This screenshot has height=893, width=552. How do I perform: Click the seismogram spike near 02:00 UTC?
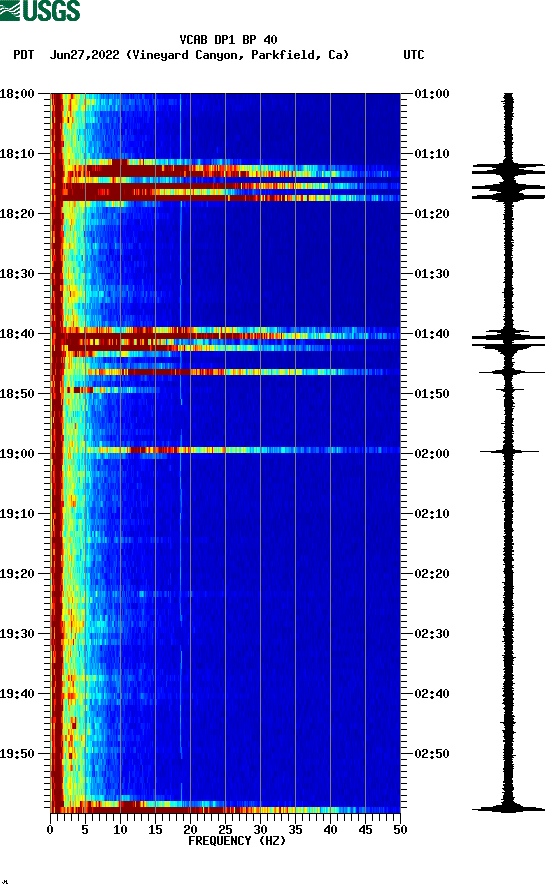point(509,452)
